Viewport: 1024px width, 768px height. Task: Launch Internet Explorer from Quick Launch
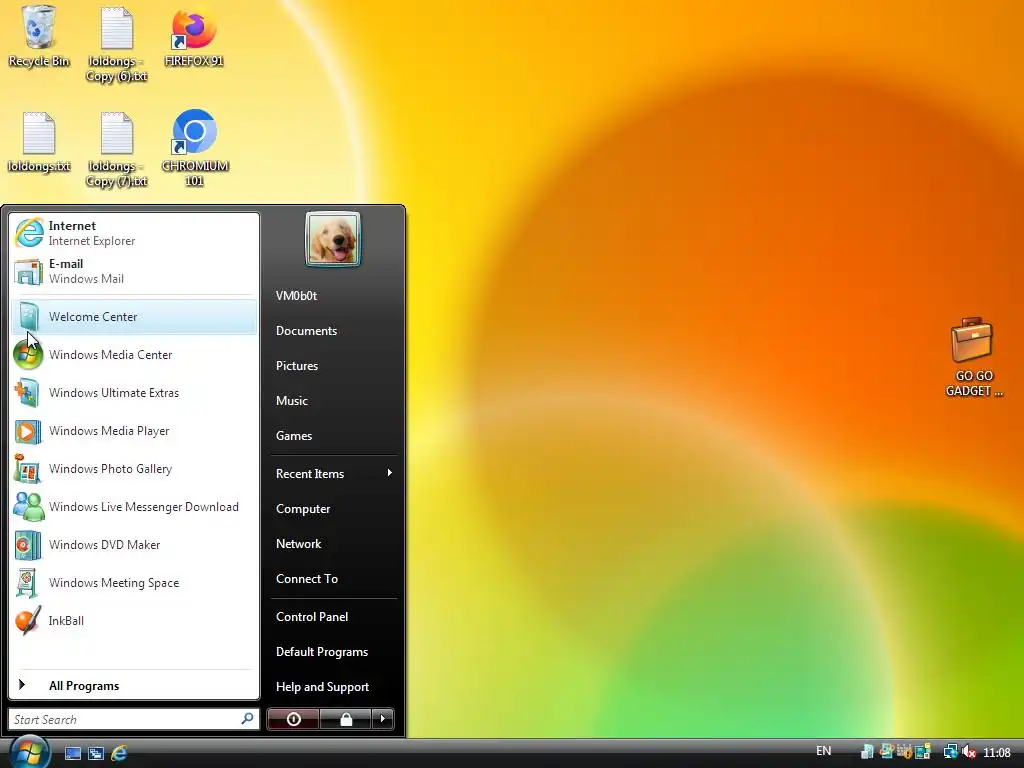click(119, 754)
